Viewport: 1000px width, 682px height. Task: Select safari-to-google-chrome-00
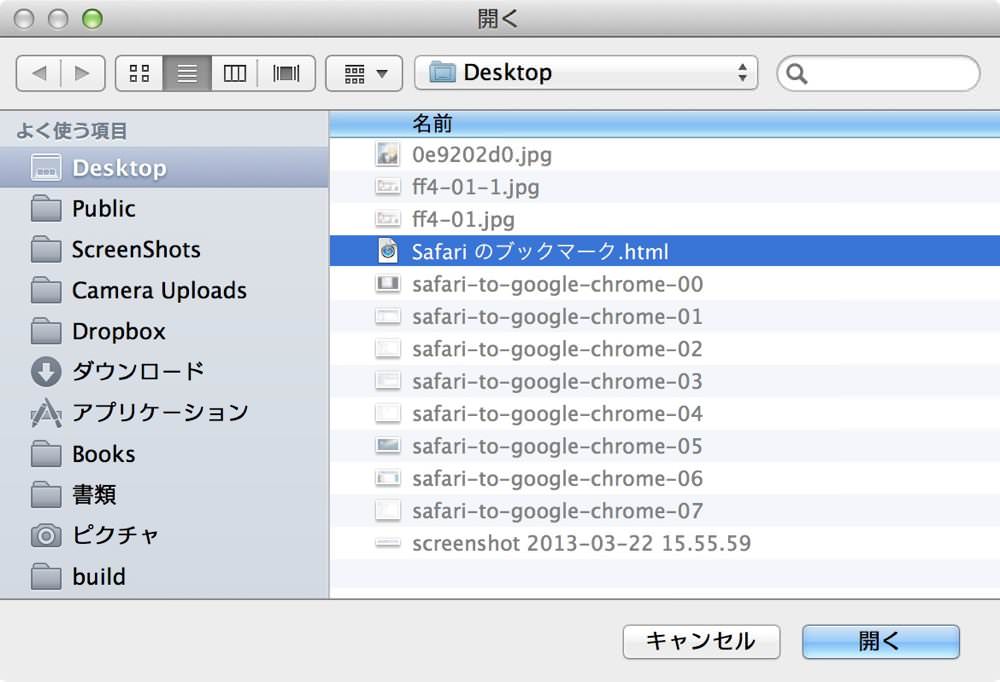click(x=665, y=284)
